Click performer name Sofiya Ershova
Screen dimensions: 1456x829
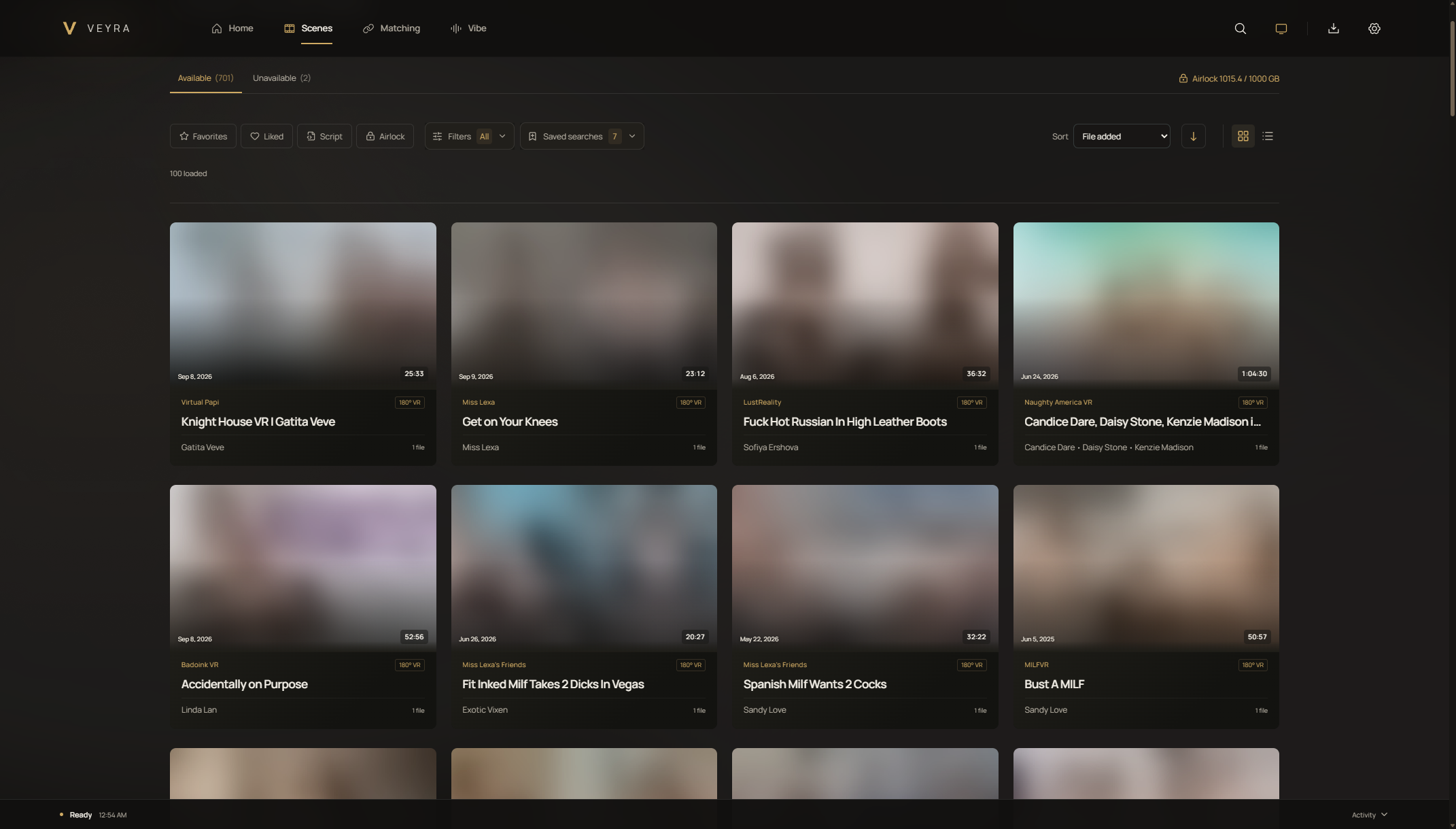pos(771,447)
